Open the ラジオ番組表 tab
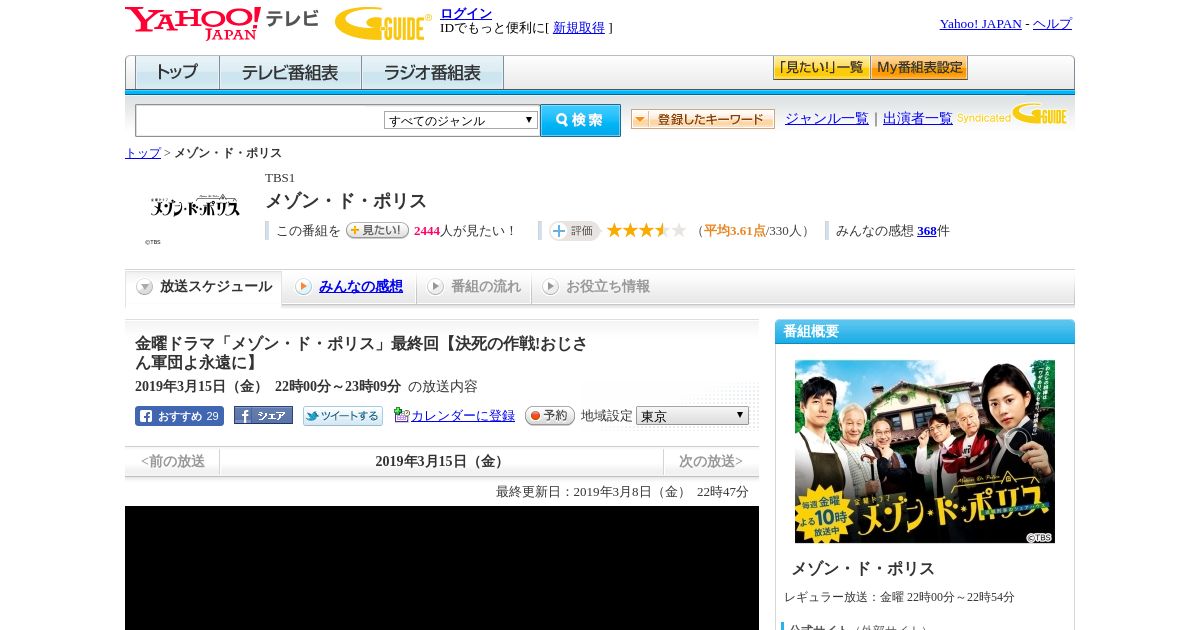The image size is (1200, 630). pyautogui.click(x=432, y=73)
